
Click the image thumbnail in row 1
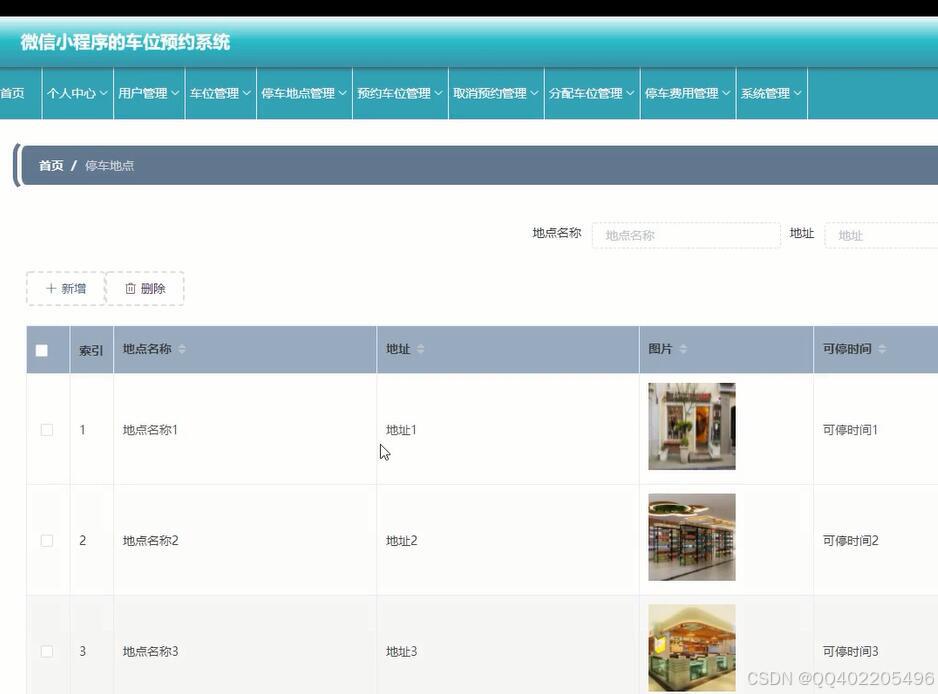click(x=692, y=426)
